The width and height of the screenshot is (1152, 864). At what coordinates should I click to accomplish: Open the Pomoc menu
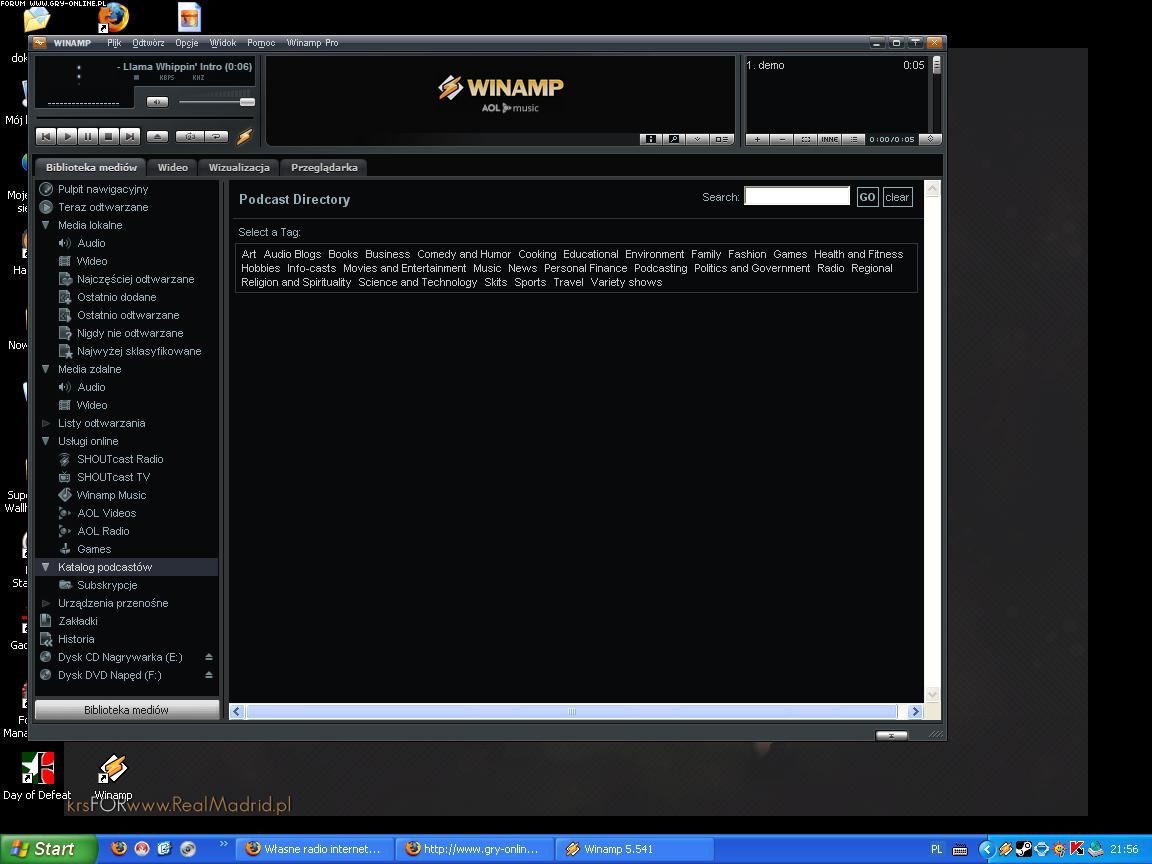(x=261, y=43)
